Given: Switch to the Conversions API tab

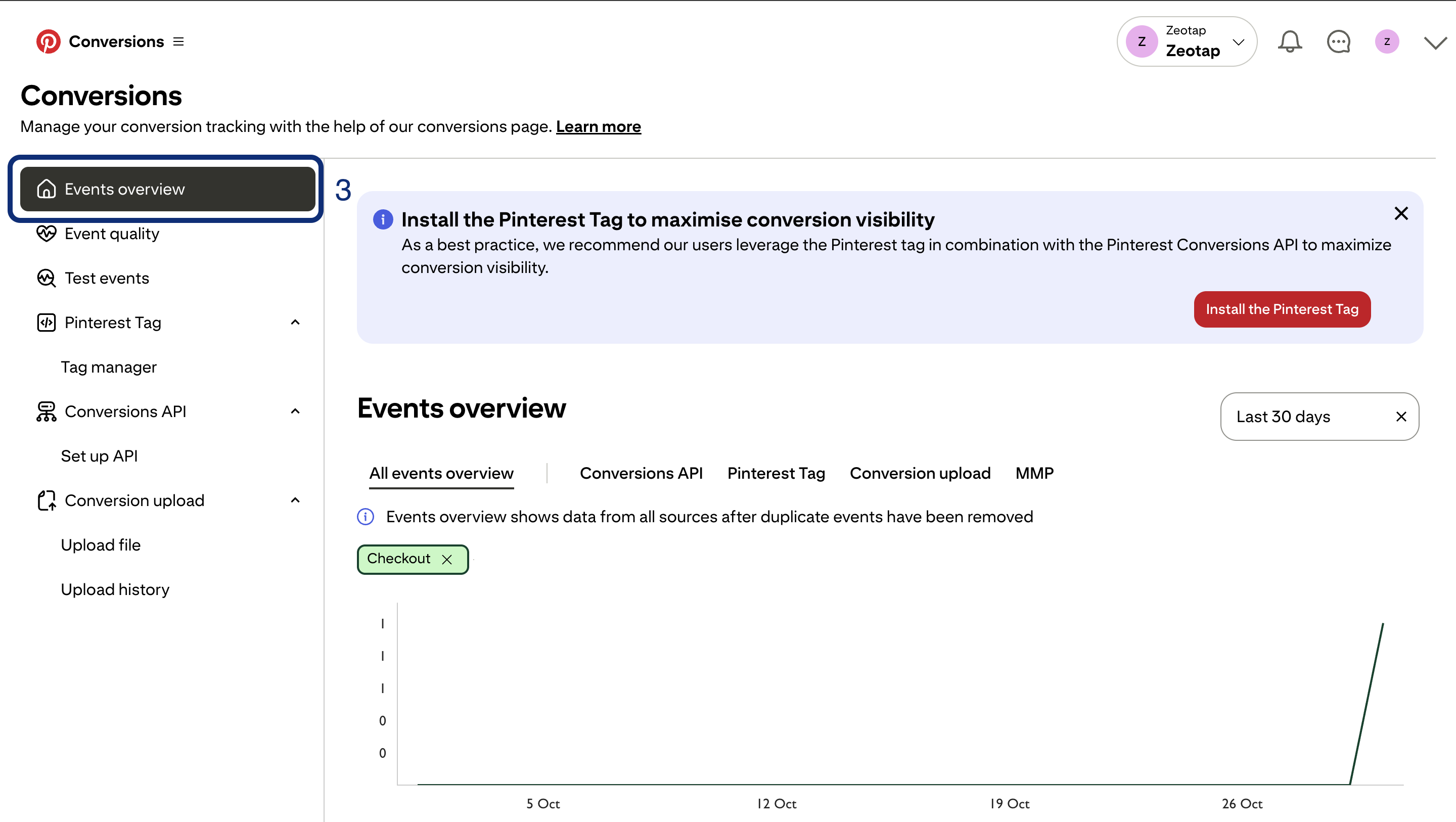Looking at the screenshot, I should pyautogui.click(x=641, y=473).
